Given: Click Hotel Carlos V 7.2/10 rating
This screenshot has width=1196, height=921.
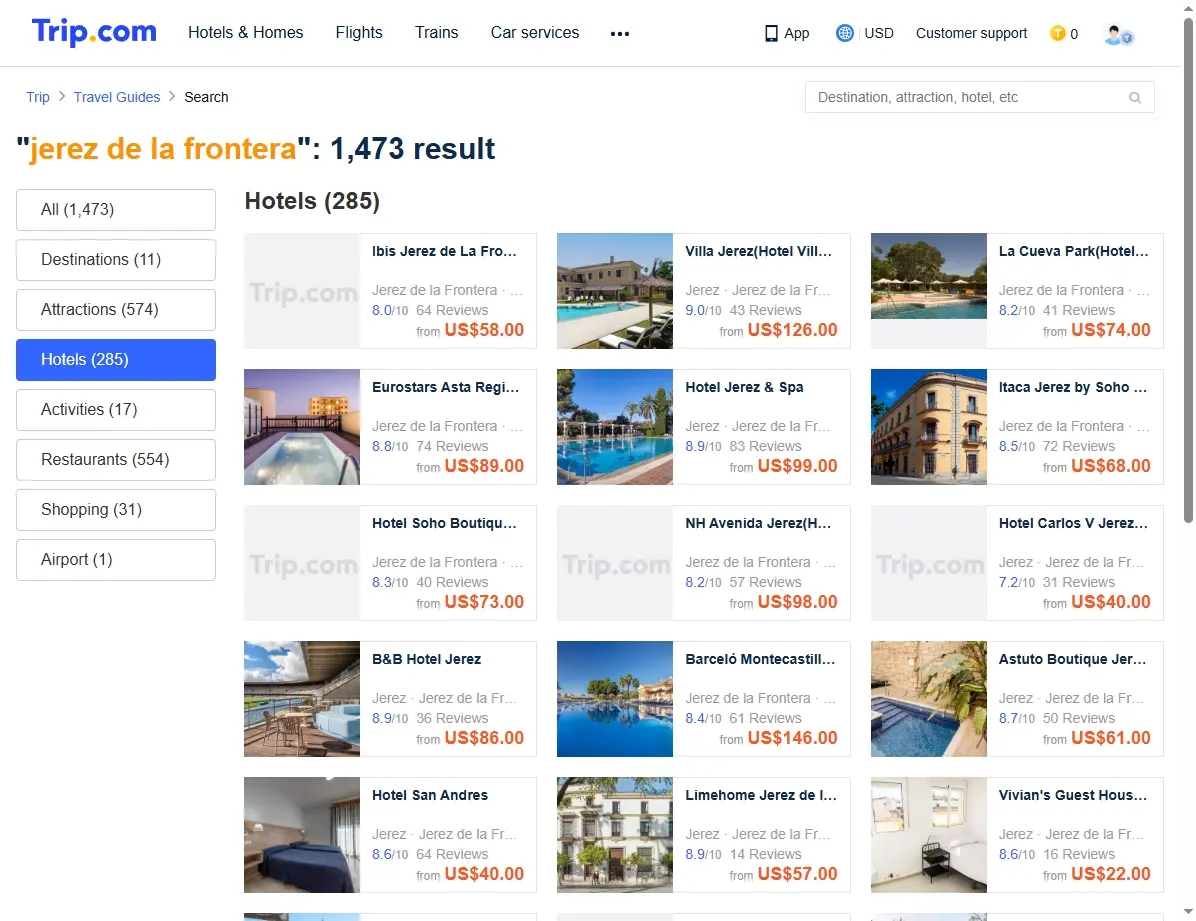Looking at the screenshot, I should (1017, 582).
